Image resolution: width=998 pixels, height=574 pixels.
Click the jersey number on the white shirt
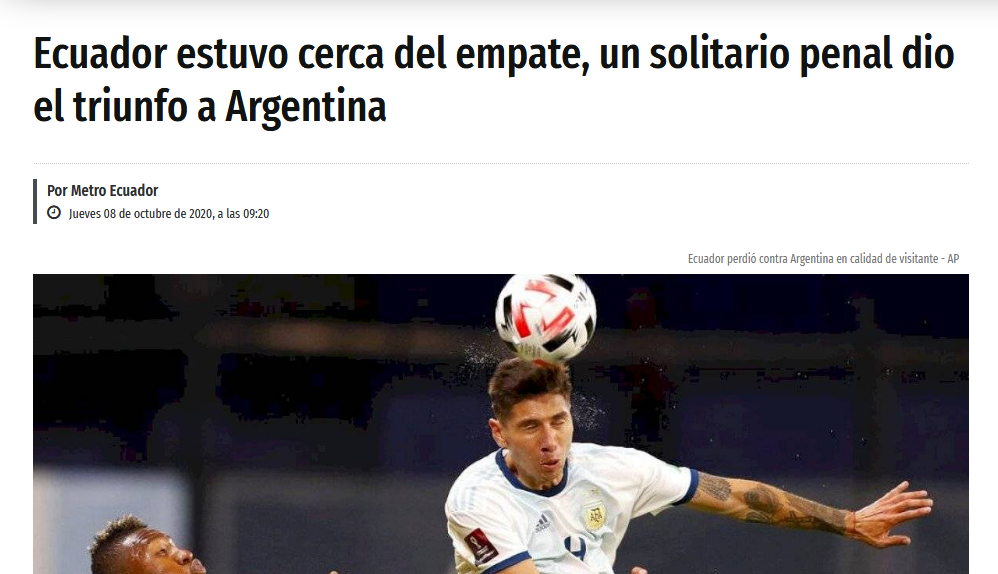click(575, 550)
